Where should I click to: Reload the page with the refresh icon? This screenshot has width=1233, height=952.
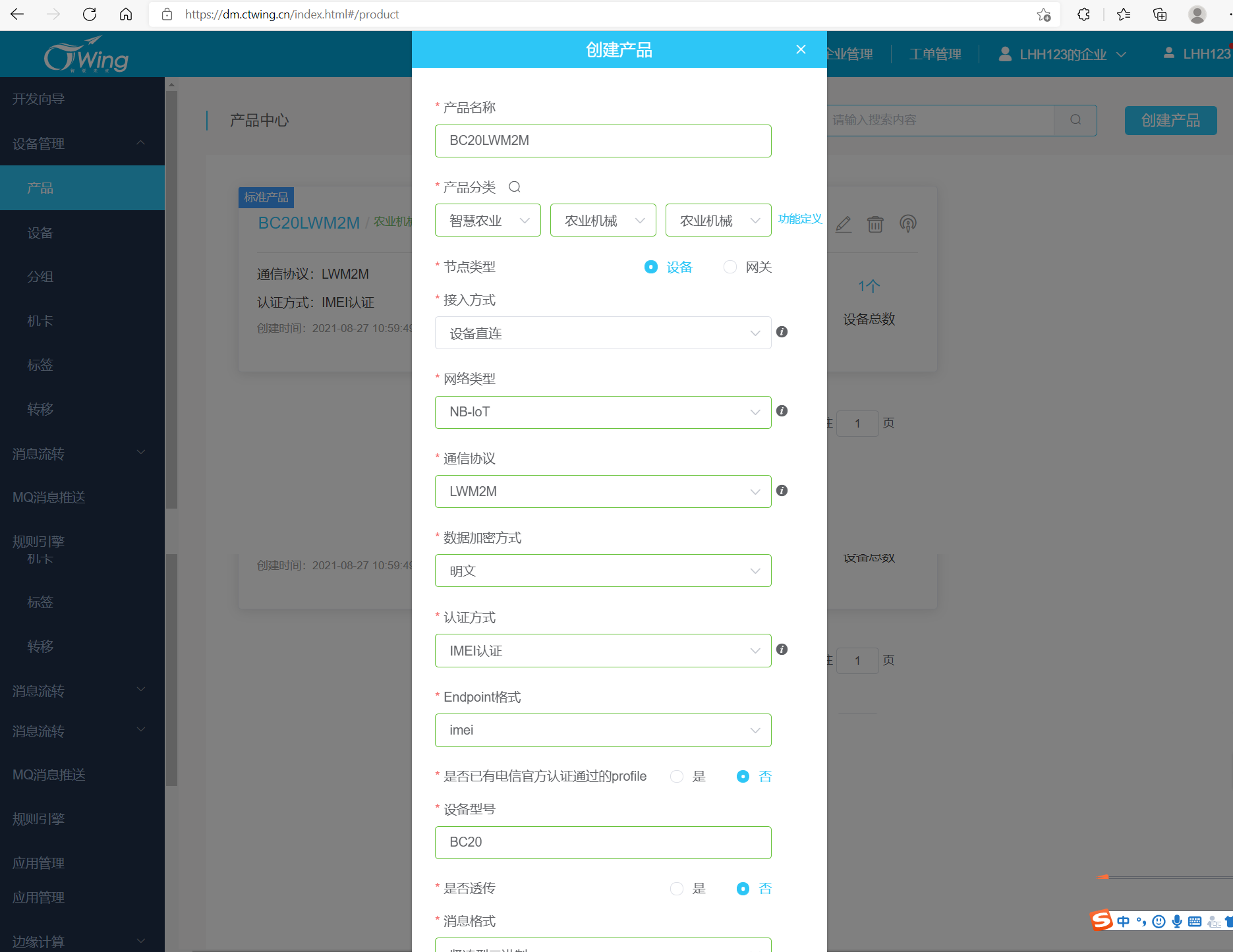[90, 14]
